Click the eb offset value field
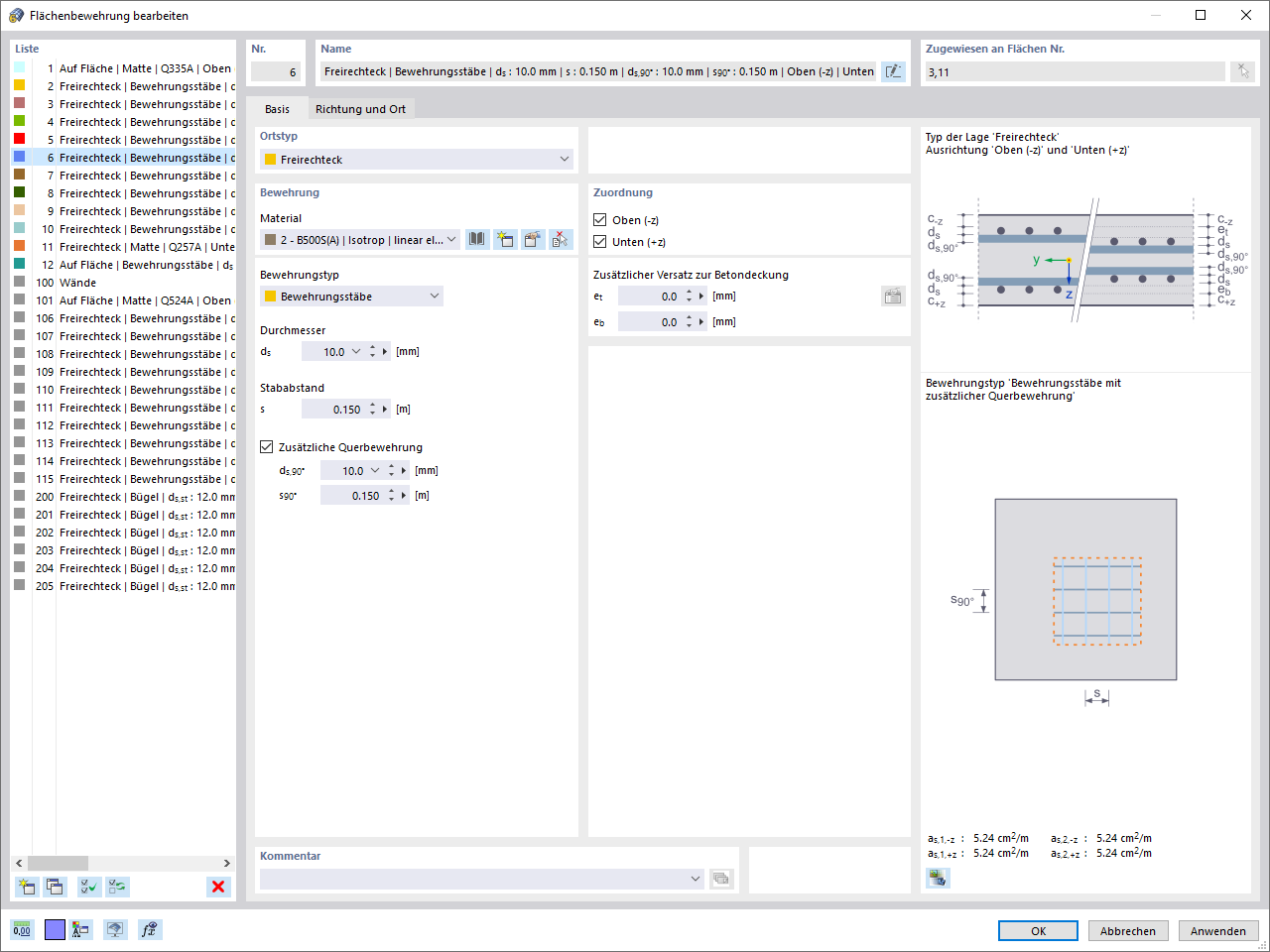 pyautogui.click(x=650, y=321)
